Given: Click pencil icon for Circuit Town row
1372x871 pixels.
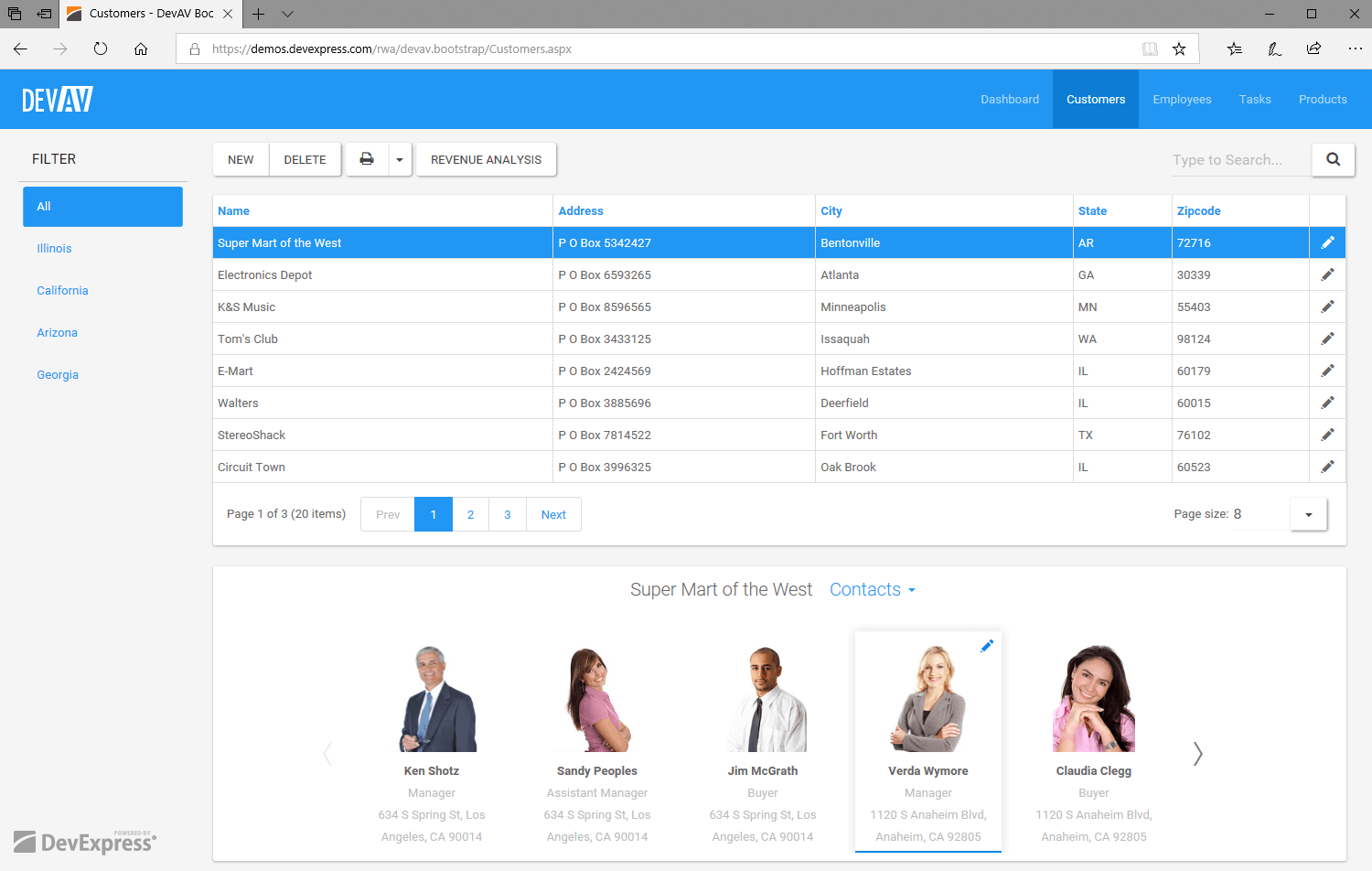Looking at the screenshot, I should coord(1327,467).
